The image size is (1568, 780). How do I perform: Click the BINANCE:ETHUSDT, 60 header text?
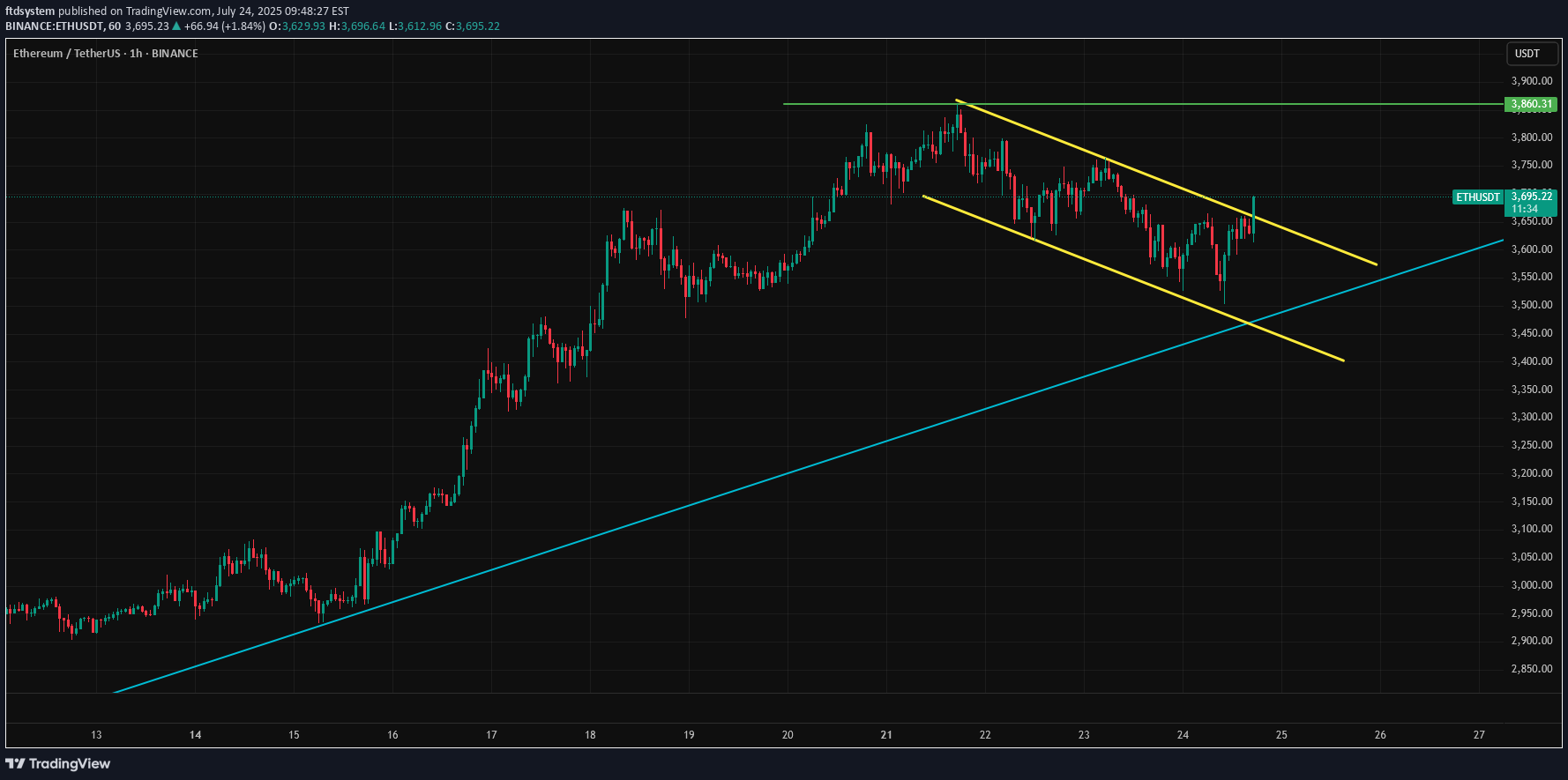(x=63, y=26)
